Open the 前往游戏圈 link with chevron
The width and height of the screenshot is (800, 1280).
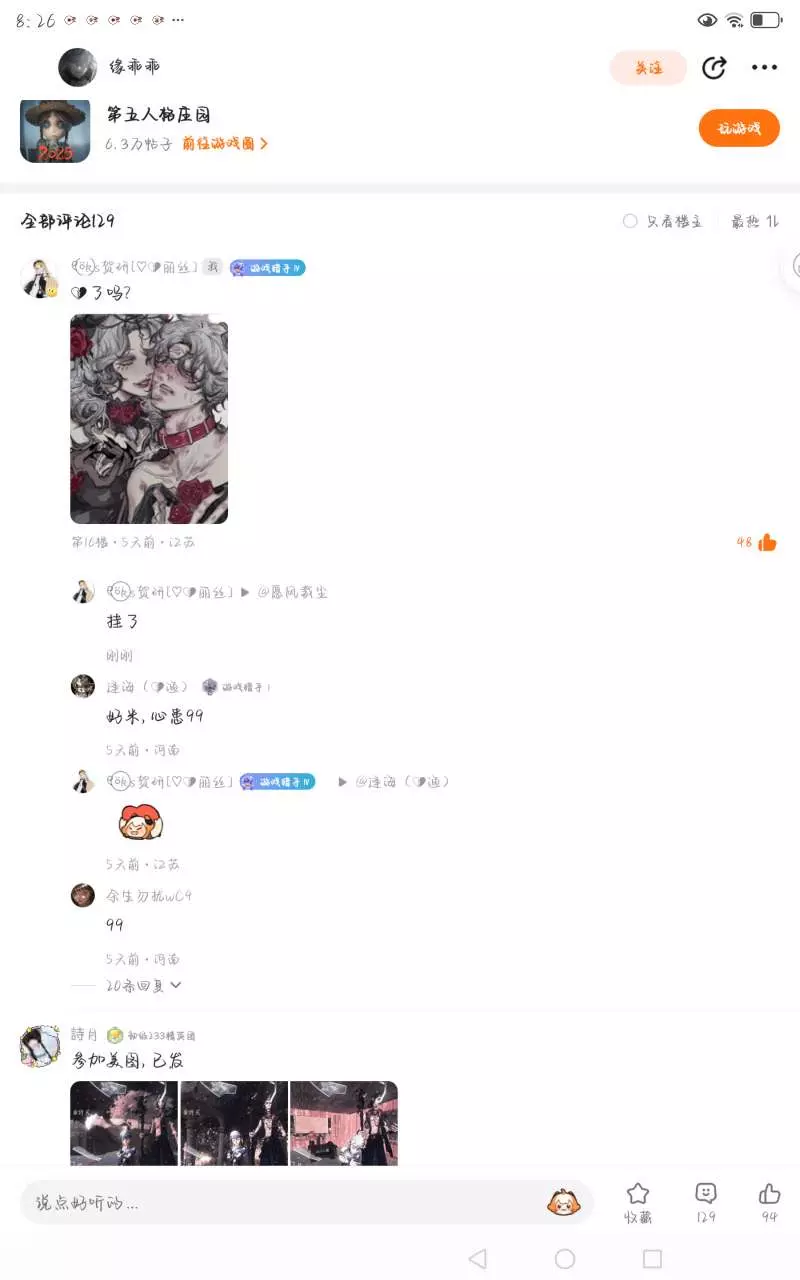point(225,143)
